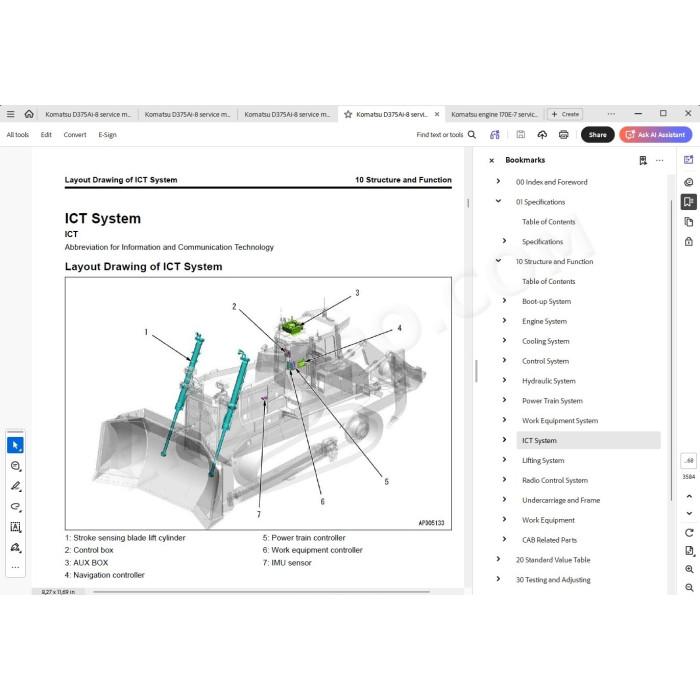Choose the freehand Draw tool
Image resolution: width=700 pixels, height=700 pixels.
tap(16, 507)
